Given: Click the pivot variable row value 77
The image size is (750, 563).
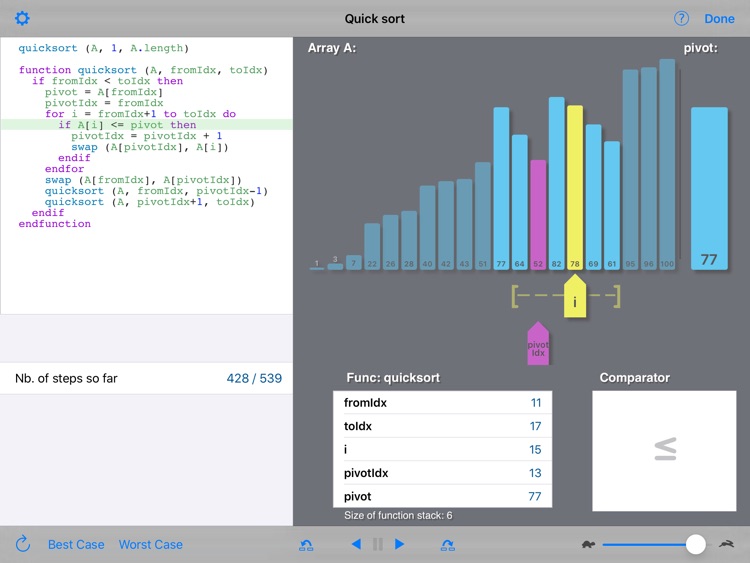Looking at the screenshot, I should [x=534, y=497].
